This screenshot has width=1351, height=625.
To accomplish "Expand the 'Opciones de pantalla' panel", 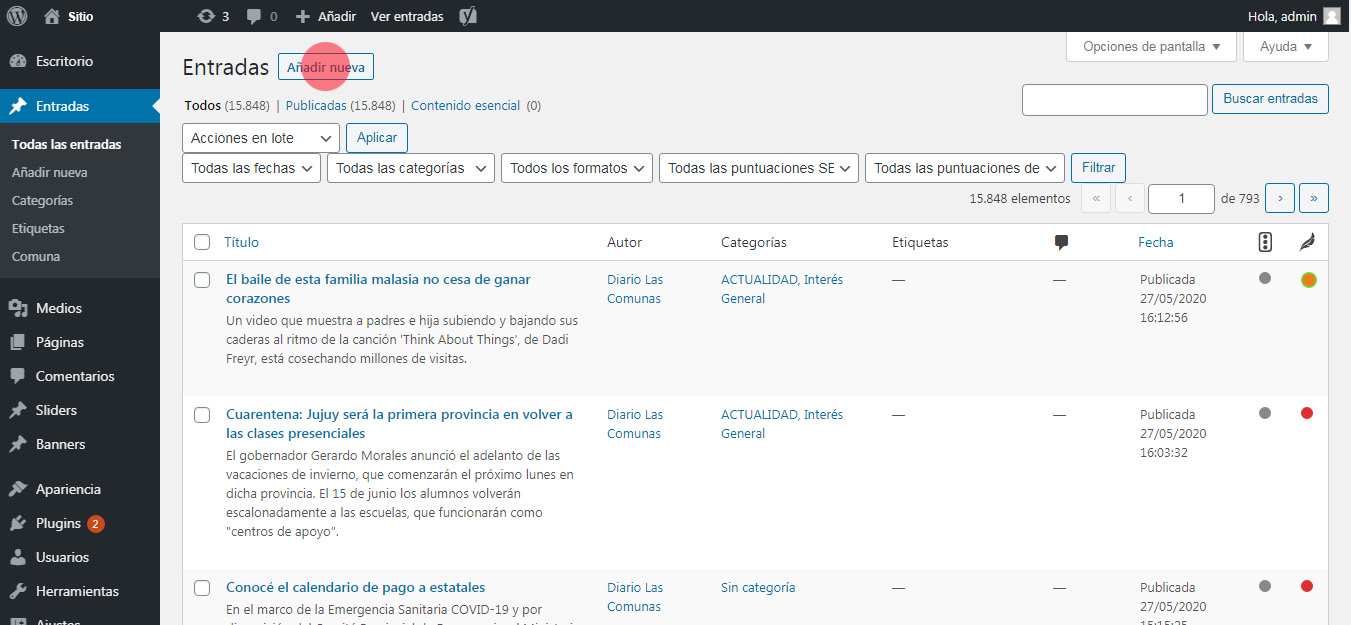I will click(x=1150, y=46).
